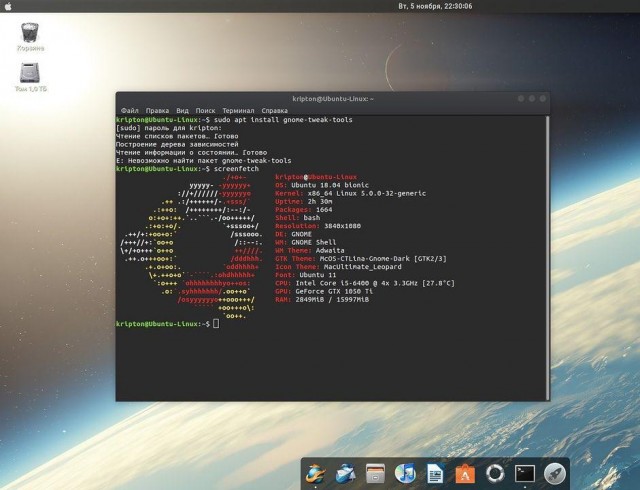Screen dimensions: 640x490
Task: Open the Поиск menu in Terminal
Action: [x=205, y=111]
